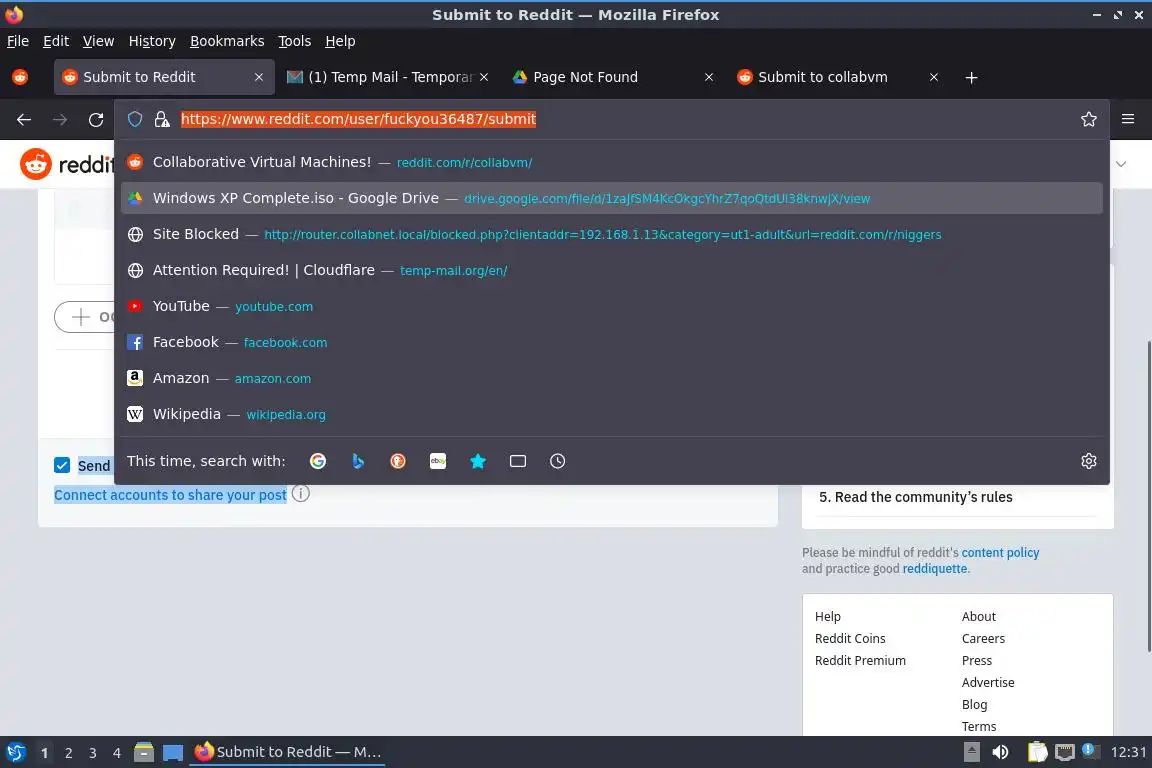Open the Help menu
1152x768 pixels.
point(340,41)
